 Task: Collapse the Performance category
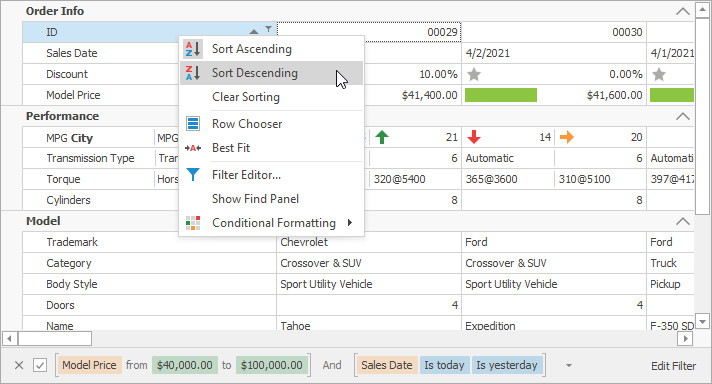682,116
